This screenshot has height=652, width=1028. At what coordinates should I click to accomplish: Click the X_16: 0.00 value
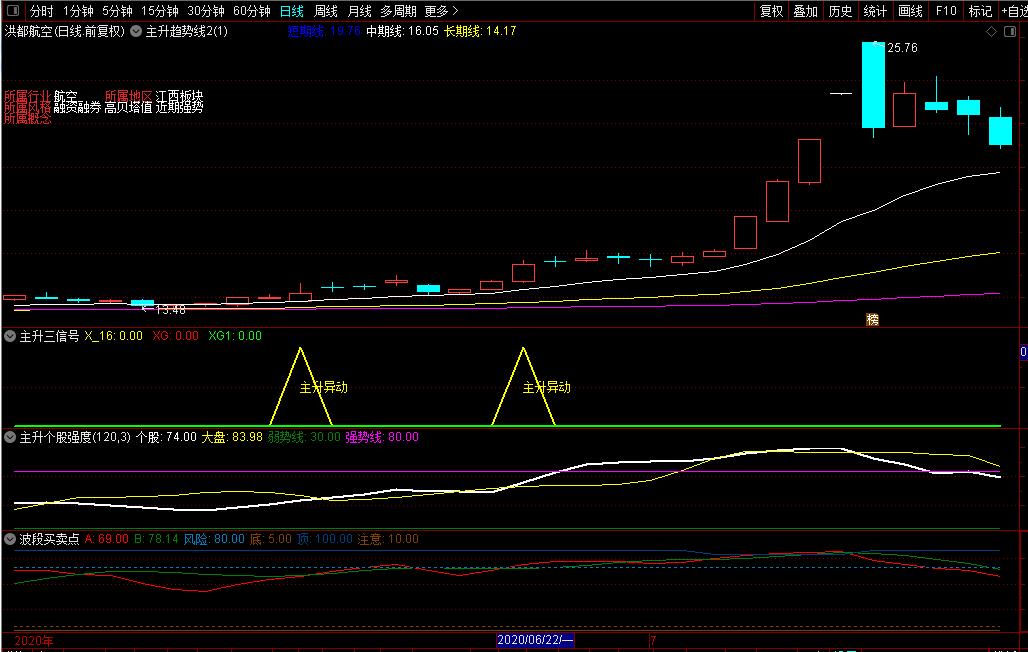[113, 336]
